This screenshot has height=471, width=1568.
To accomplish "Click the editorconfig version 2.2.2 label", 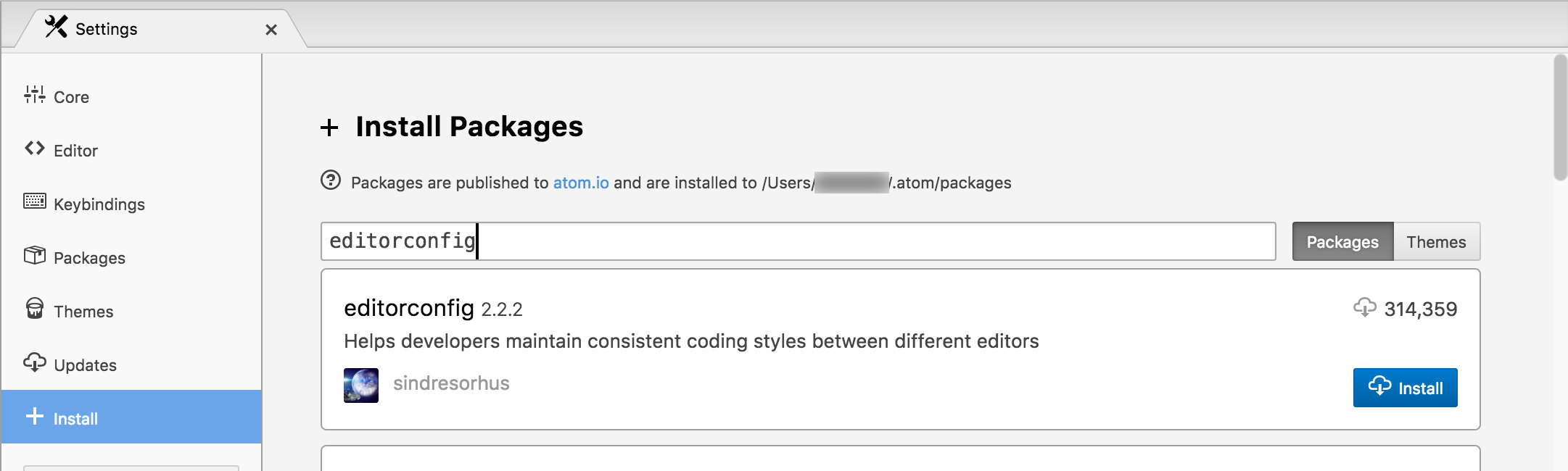I will click(x=502, y=310).
